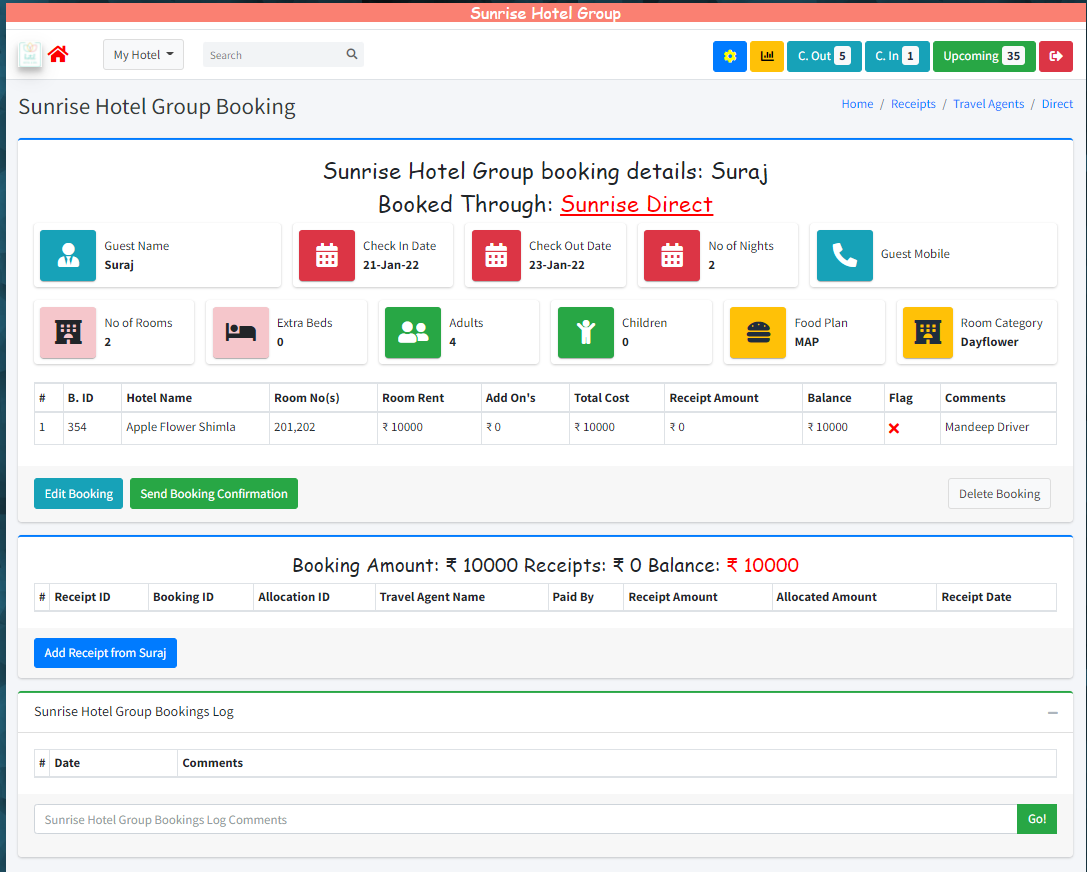Submit log comment with Go! button

click(x=1036, y=819)
